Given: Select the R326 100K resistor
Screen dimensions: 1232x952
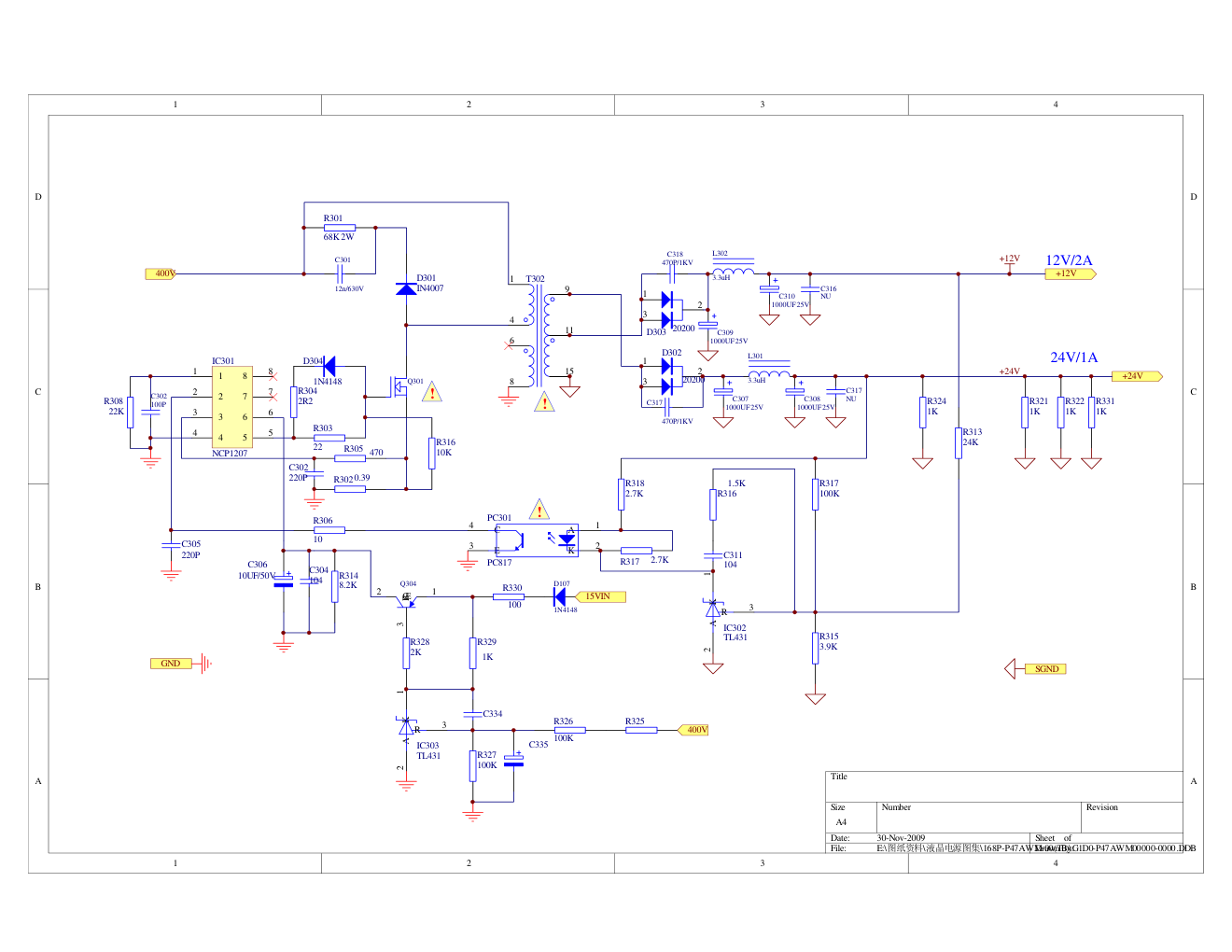Looking at the screenshot, I should 569,730.
